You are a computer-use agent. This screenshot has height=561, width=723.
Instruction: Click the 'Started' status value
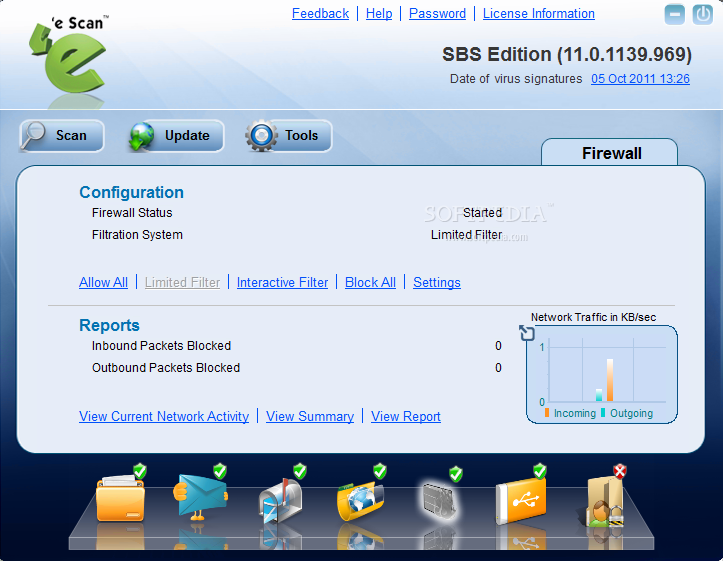[x=482, y=213]
